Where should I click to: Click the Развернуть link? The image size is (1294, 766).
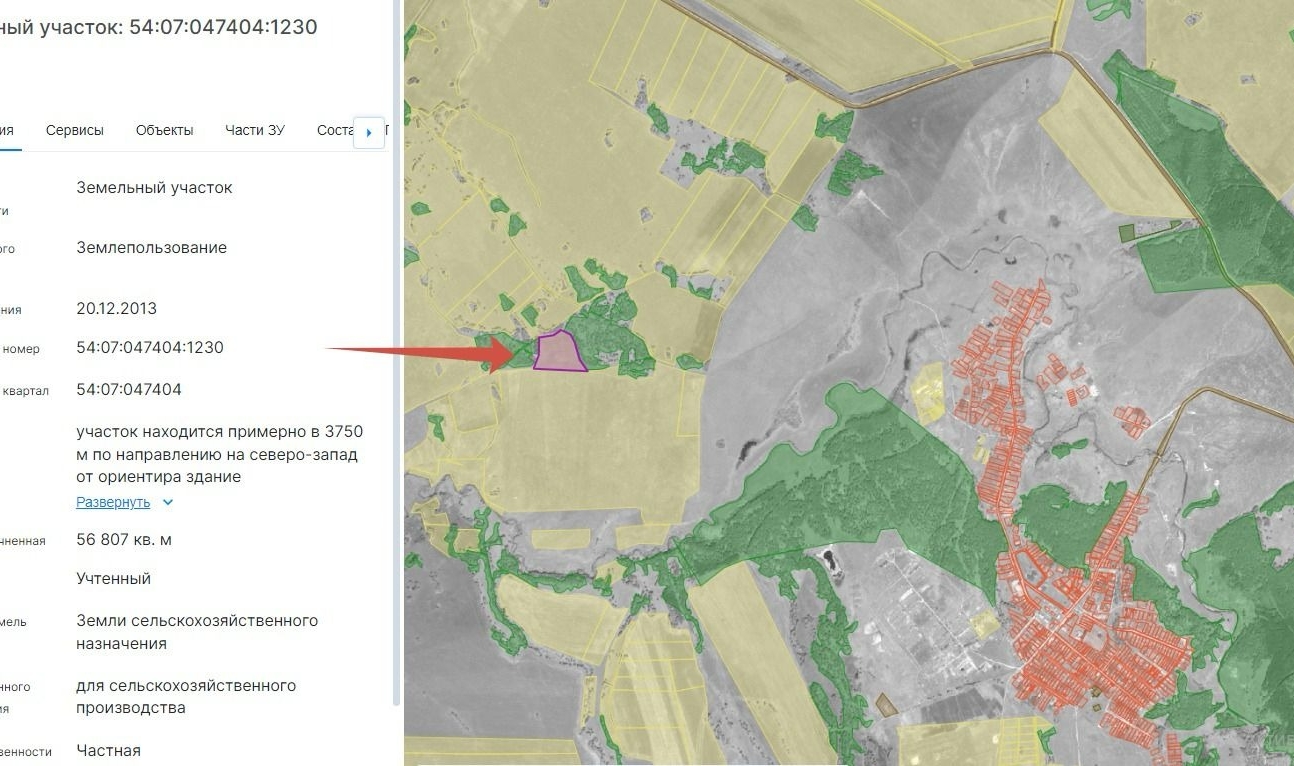click(x=113, y=502)
